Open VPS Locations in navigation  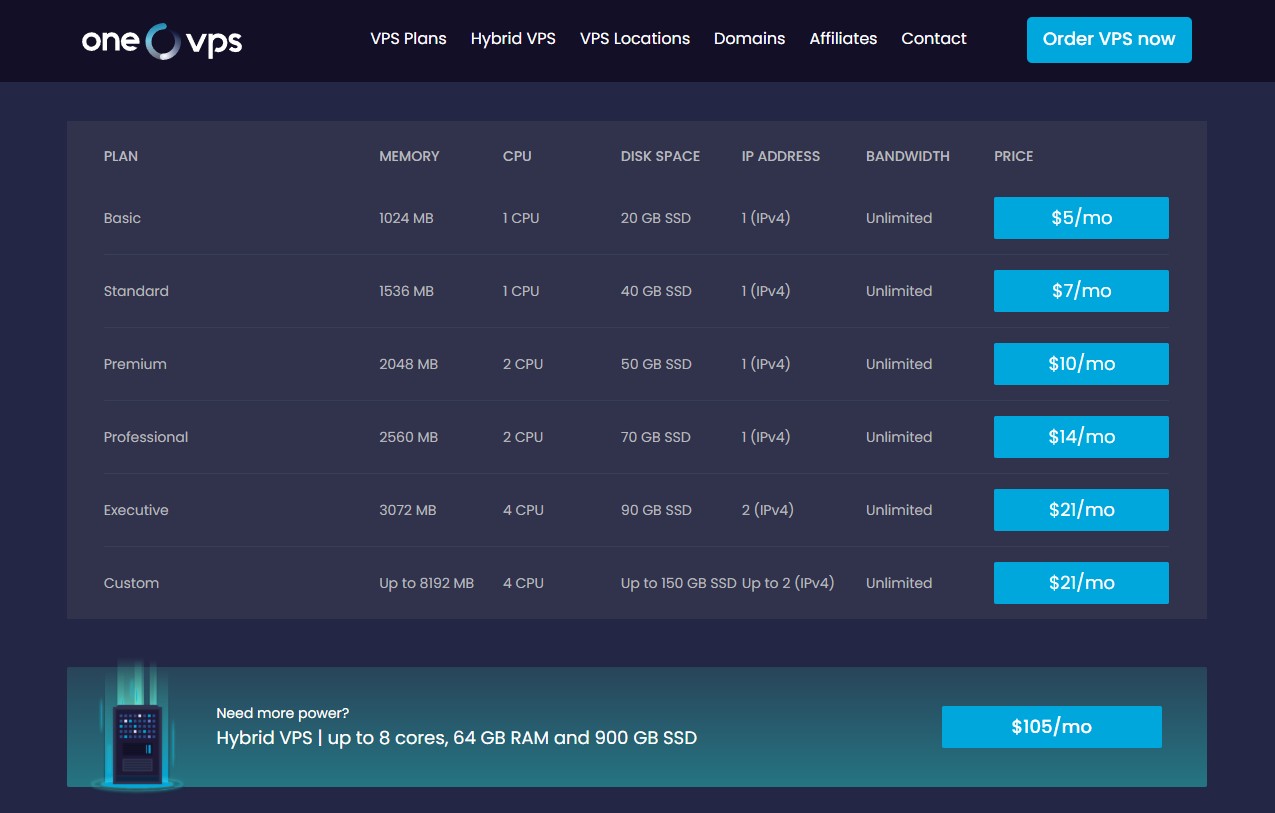(635, 38)
